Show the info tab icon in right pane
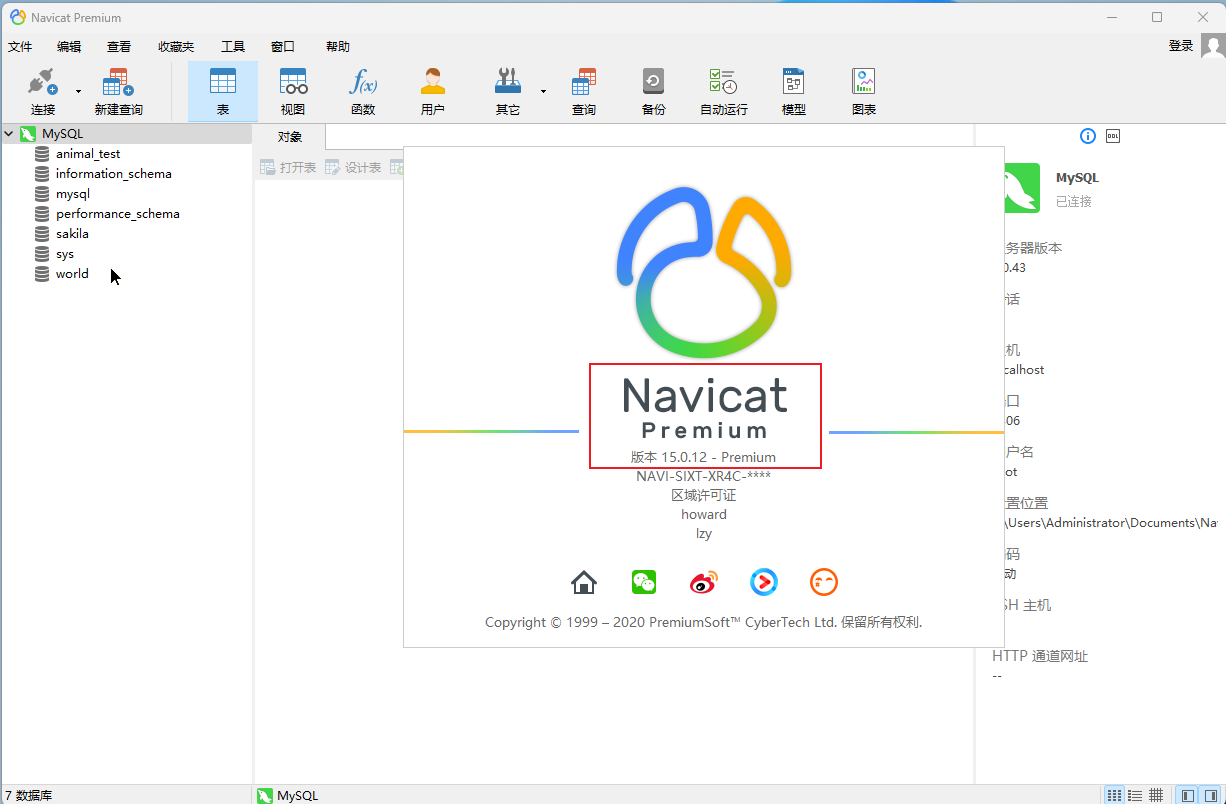Screen dimensions: 1226x804 [1088, 136]
